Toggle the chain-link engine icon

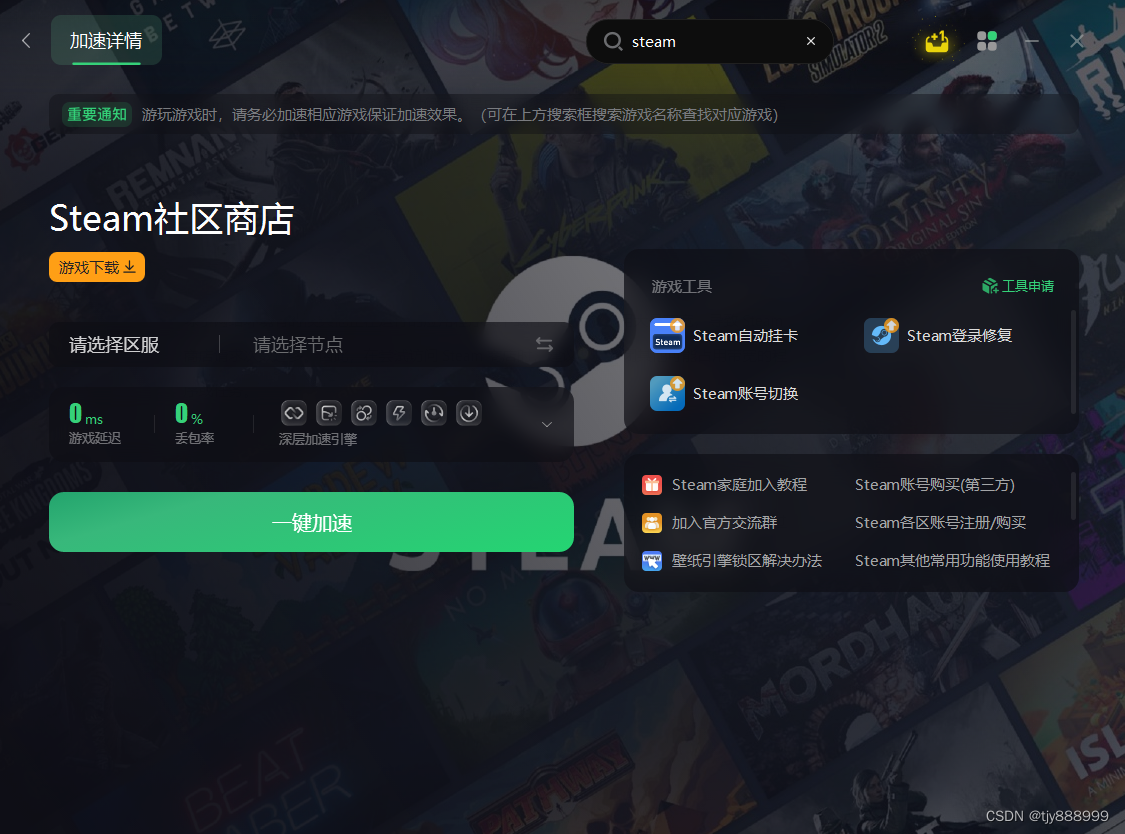[x=294, y=413]
